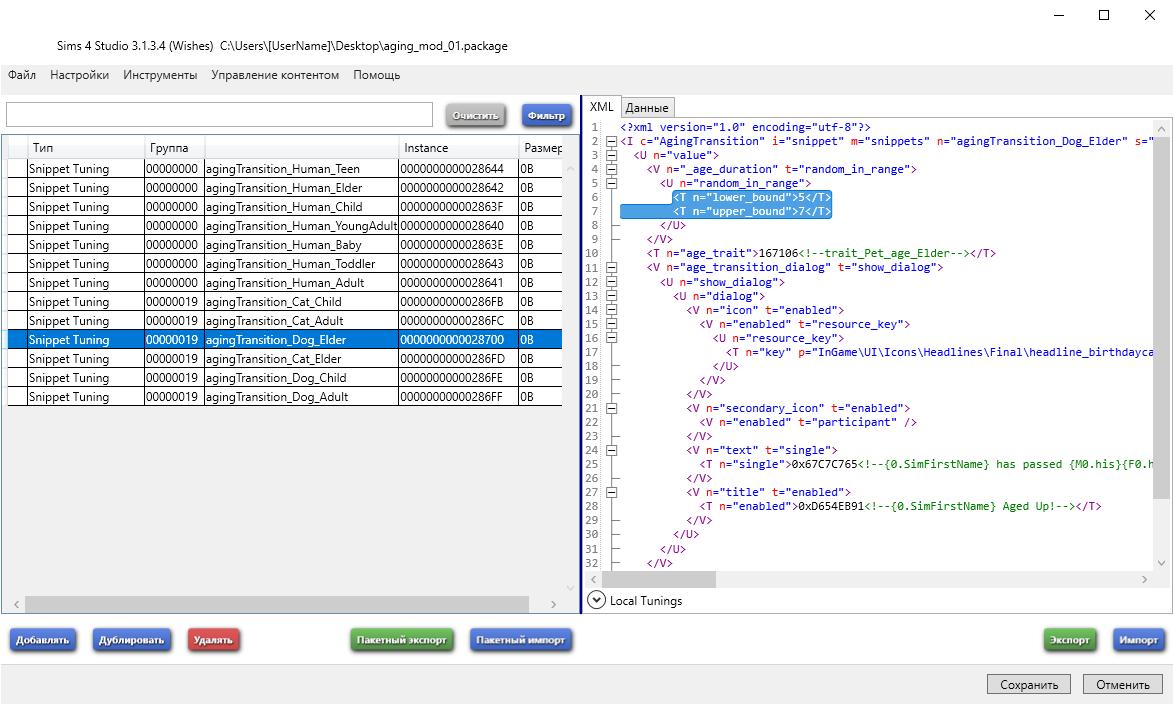Click the XML editor horizontal scrollbar
1174x705 pixels.
tap(660, 579)
